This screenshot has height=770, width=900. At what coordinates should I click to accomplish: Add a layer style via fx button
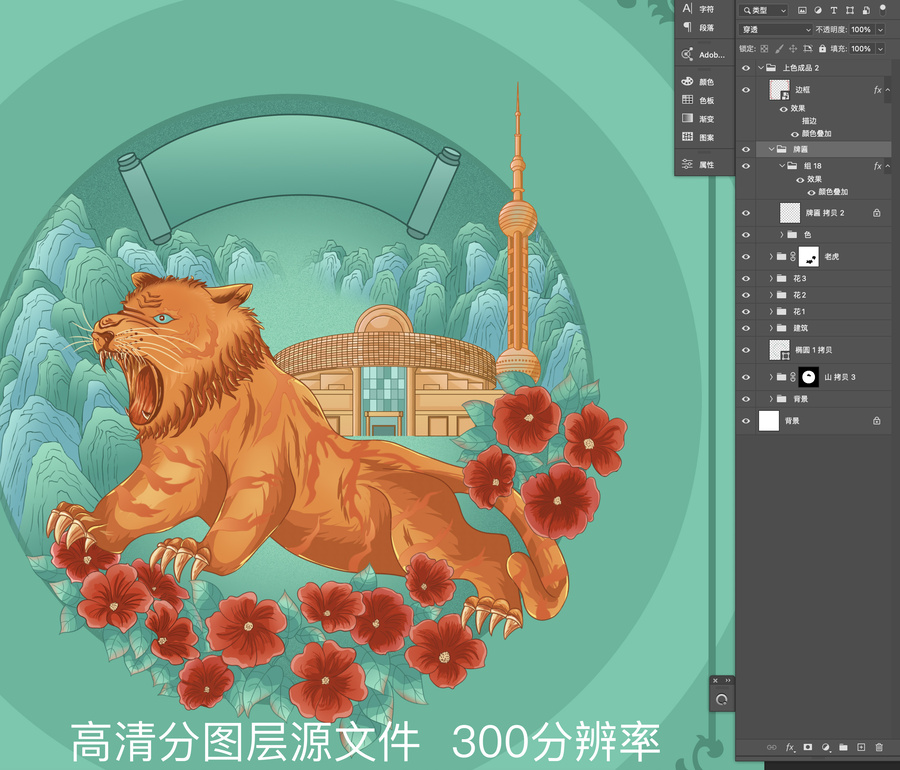click(x=790, y=747)
